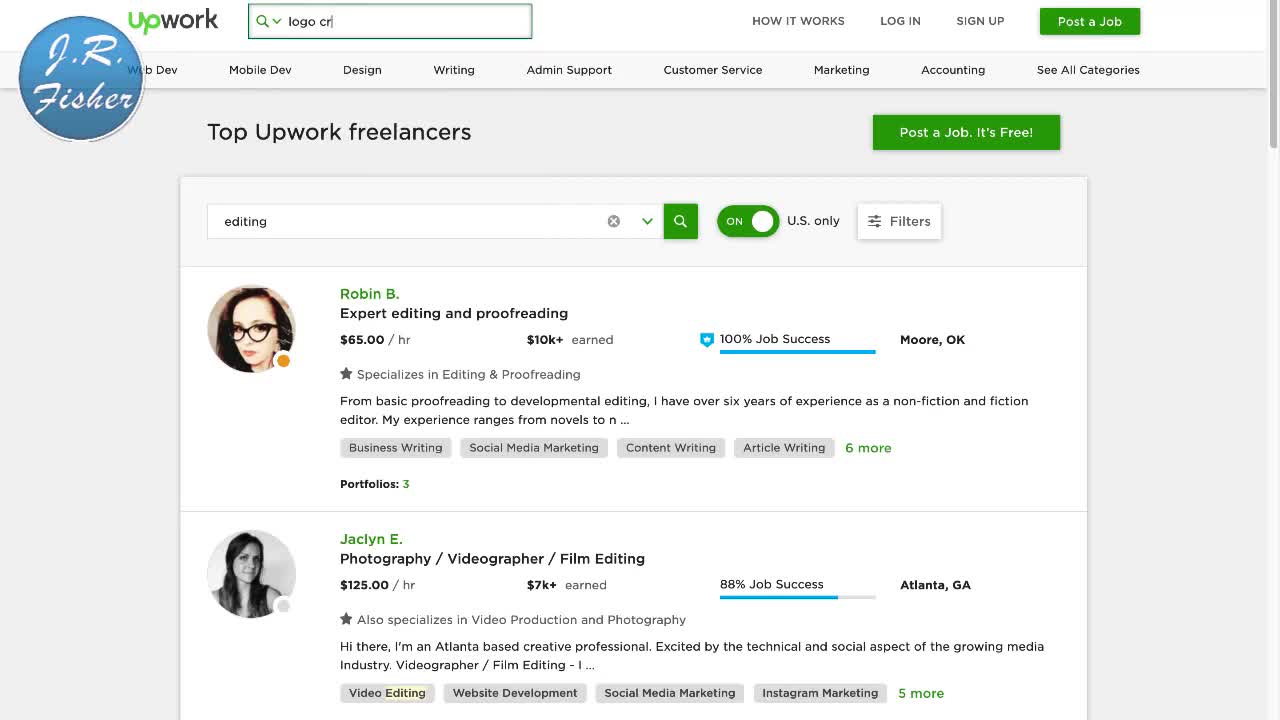
Task: Click the $7k+ earned text
Action: [567, 585]
